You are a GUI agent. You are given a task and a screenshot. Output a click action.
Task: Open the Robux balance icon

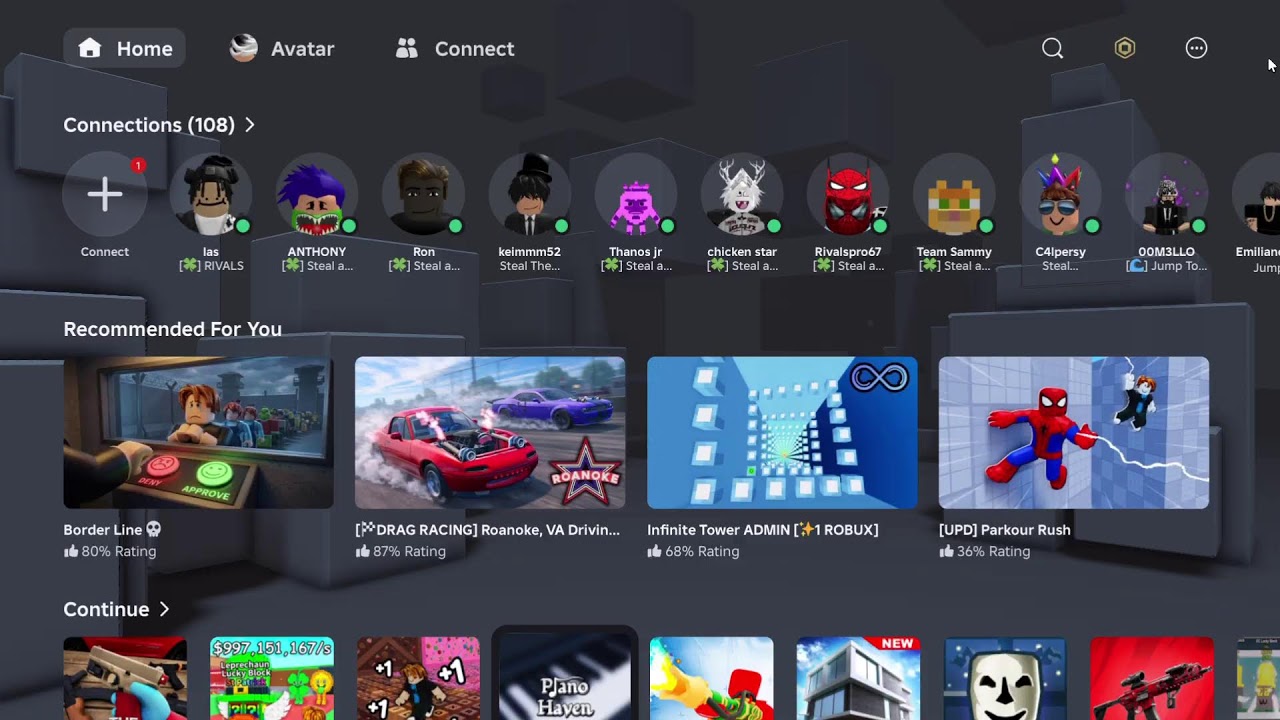pyautogui.click(x=1125, y=48)
